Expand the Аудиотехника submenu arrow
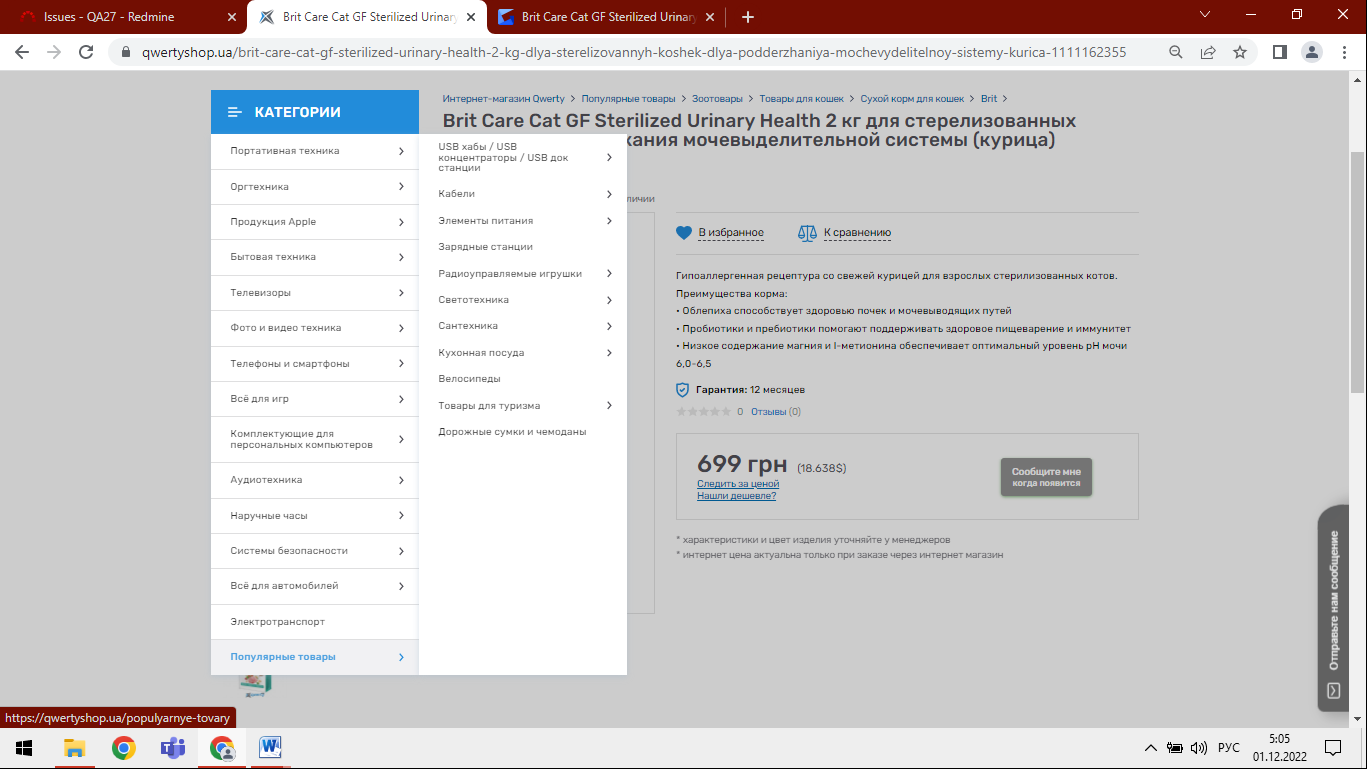The width and height of the screenshot is (1367, 769). 401,480
